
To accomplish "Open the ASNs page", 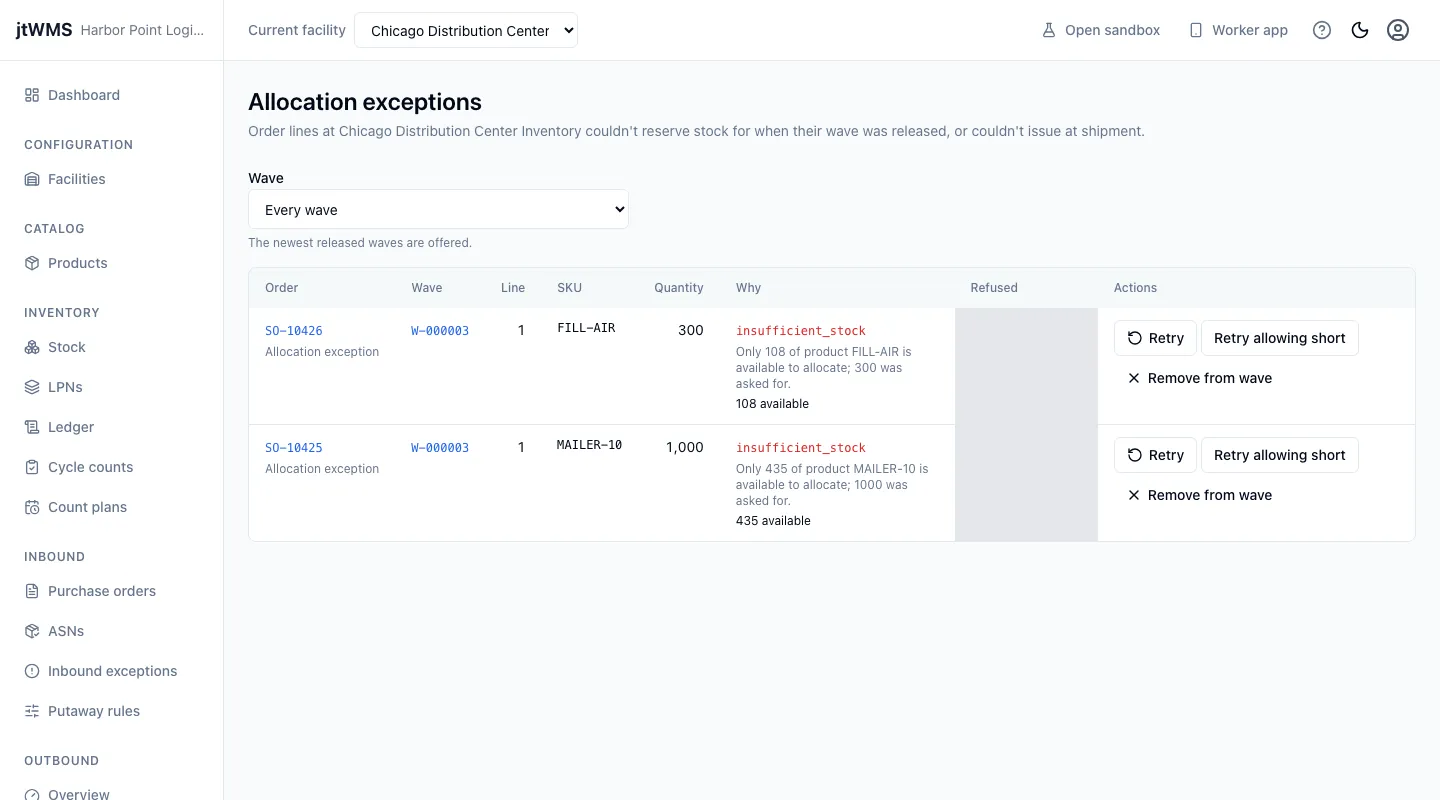I will (111, 631).
